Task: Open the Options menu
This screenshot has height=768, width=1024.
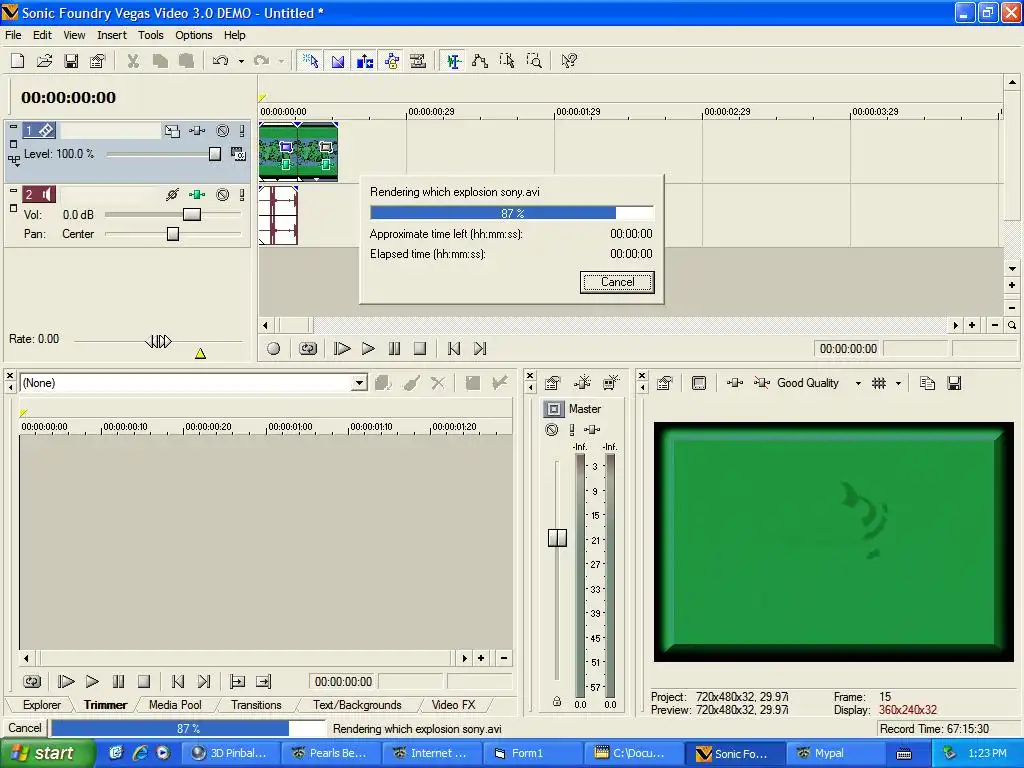Action: coord(193,35)
